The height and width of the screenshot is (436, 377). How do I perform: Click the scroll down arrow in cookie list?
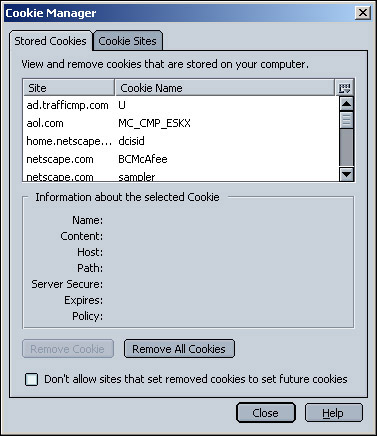pos(346,174)
